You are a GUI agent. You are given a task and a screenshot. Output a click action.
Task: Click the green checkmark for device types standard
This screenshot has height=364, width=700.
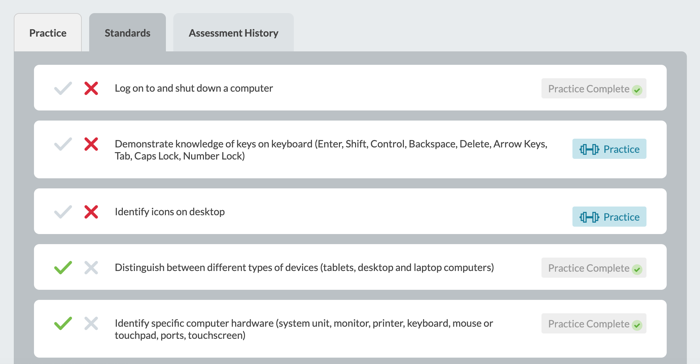(63, 267)
